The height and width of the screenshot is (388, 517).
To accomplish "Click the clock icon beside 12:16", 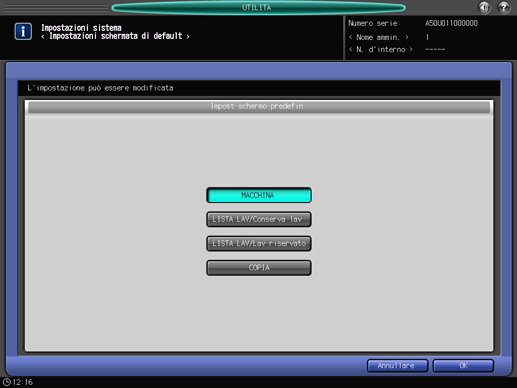I will point(7,382).
